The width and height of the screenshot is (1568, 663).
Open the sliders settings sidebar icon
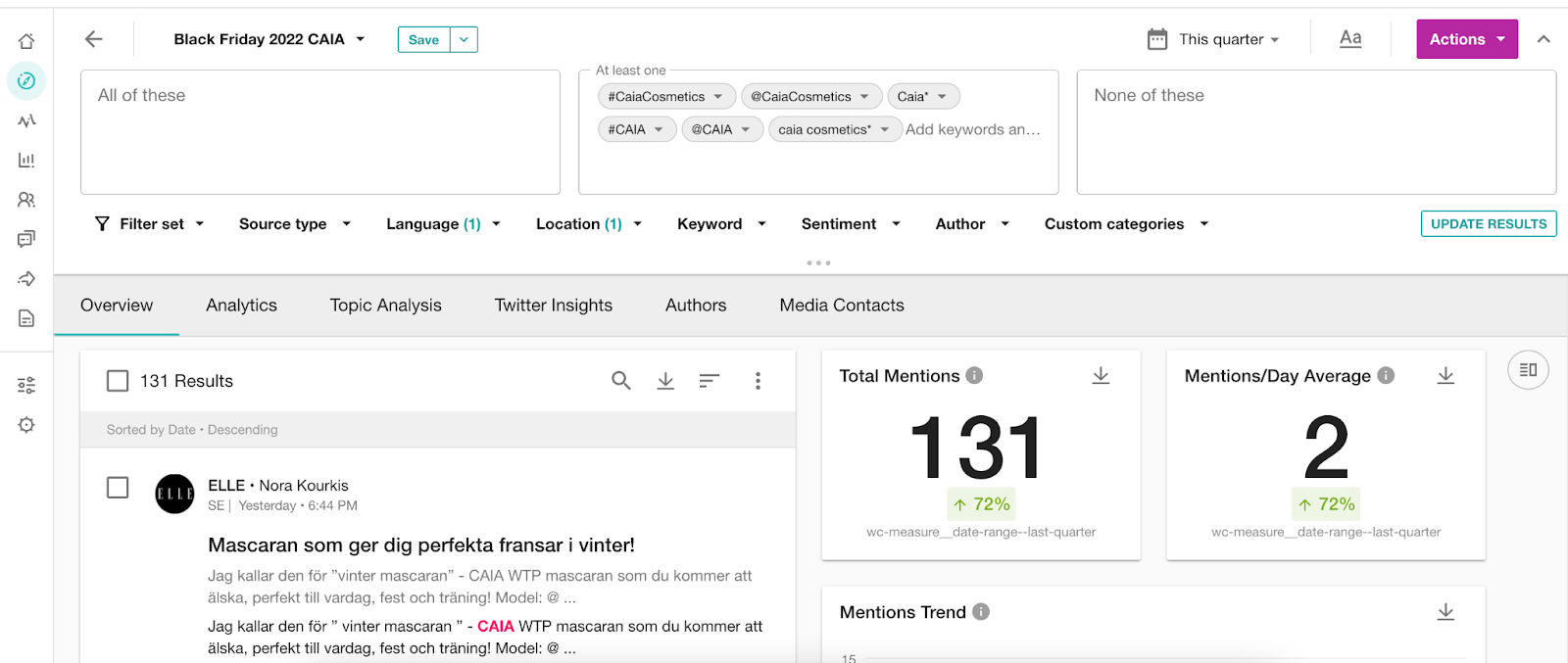(x=26, y=385)
